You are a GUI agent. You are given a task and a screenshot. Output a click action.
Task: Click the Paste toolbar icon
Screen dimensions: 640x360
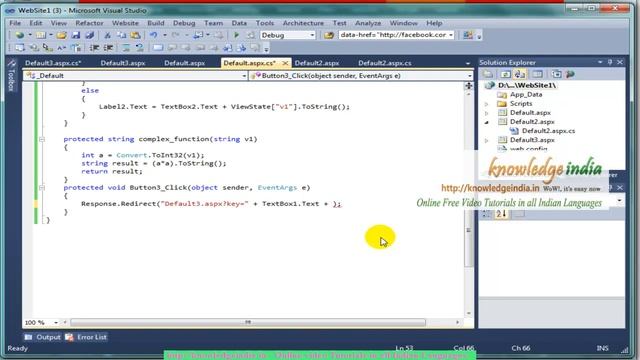point(135,36)
